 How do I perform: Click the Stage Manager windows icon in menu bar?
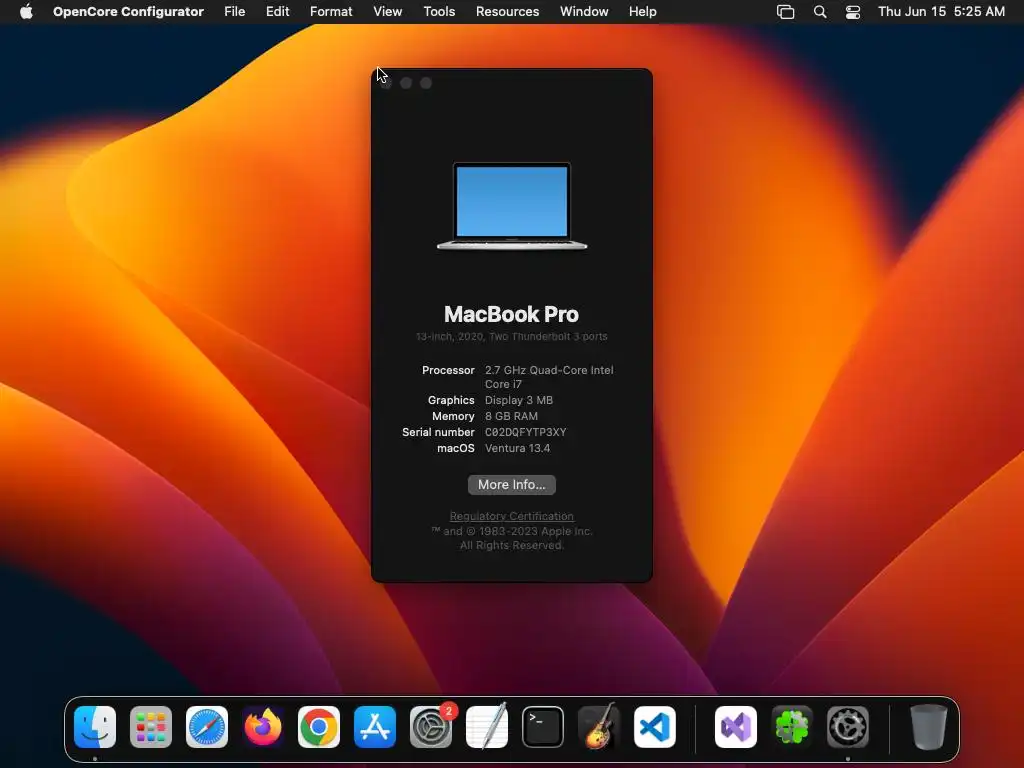tap(786, 12)
